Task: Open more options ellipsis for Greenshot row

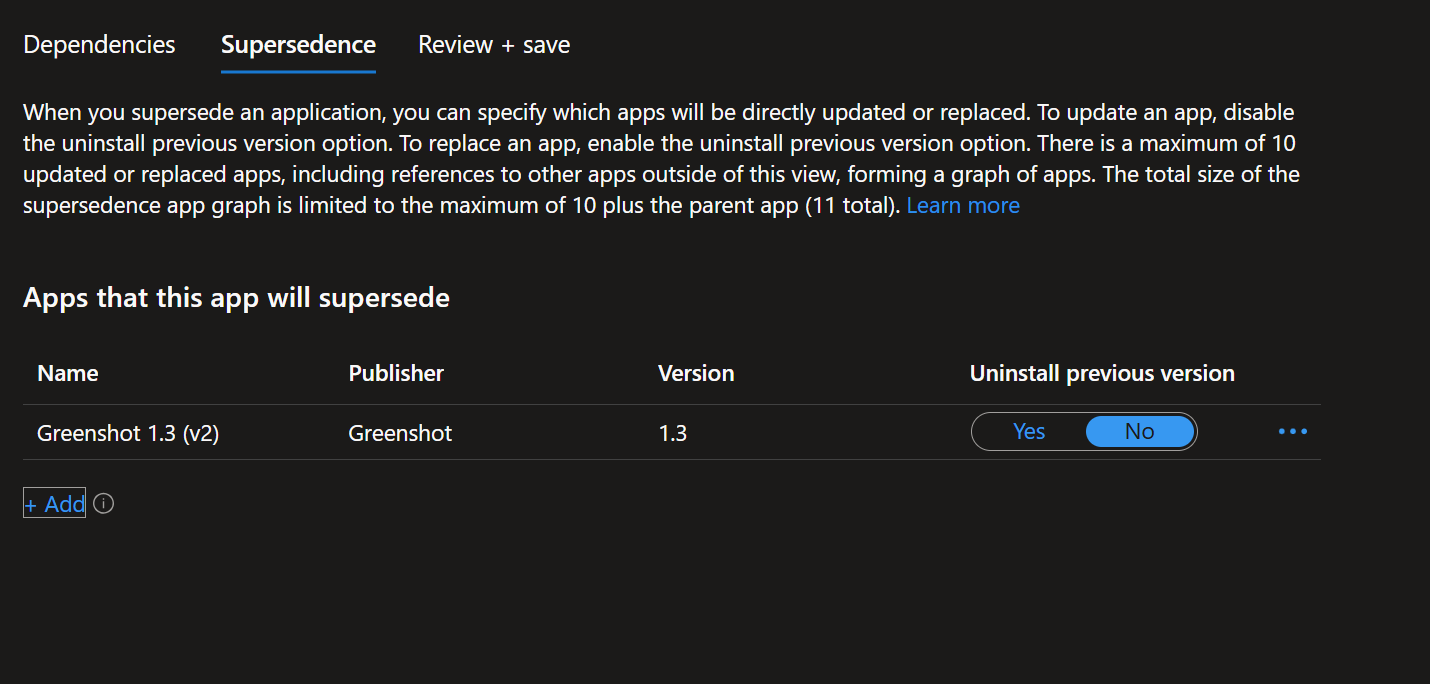Action: point(1293,432)
